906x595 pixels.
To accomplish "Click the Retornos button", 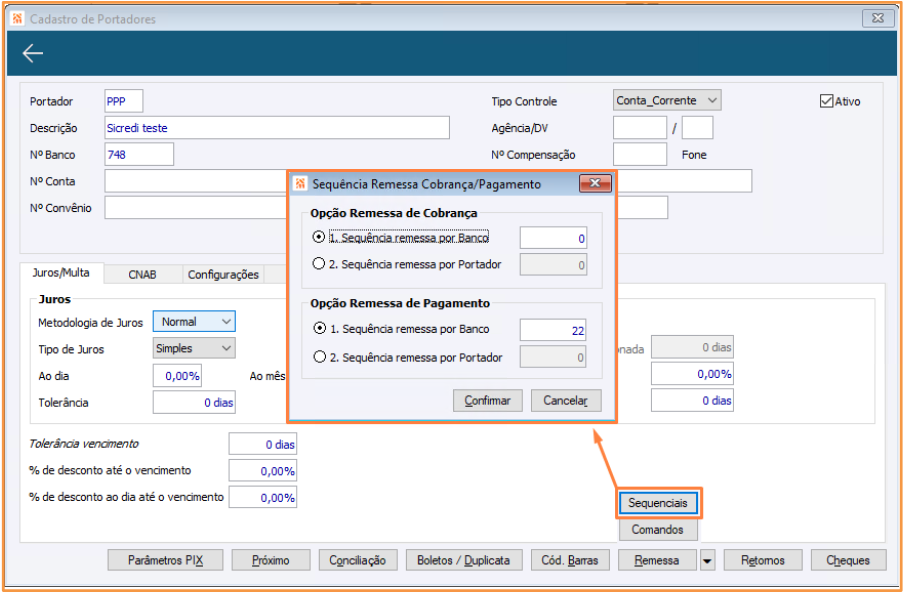I will [763, 560].
